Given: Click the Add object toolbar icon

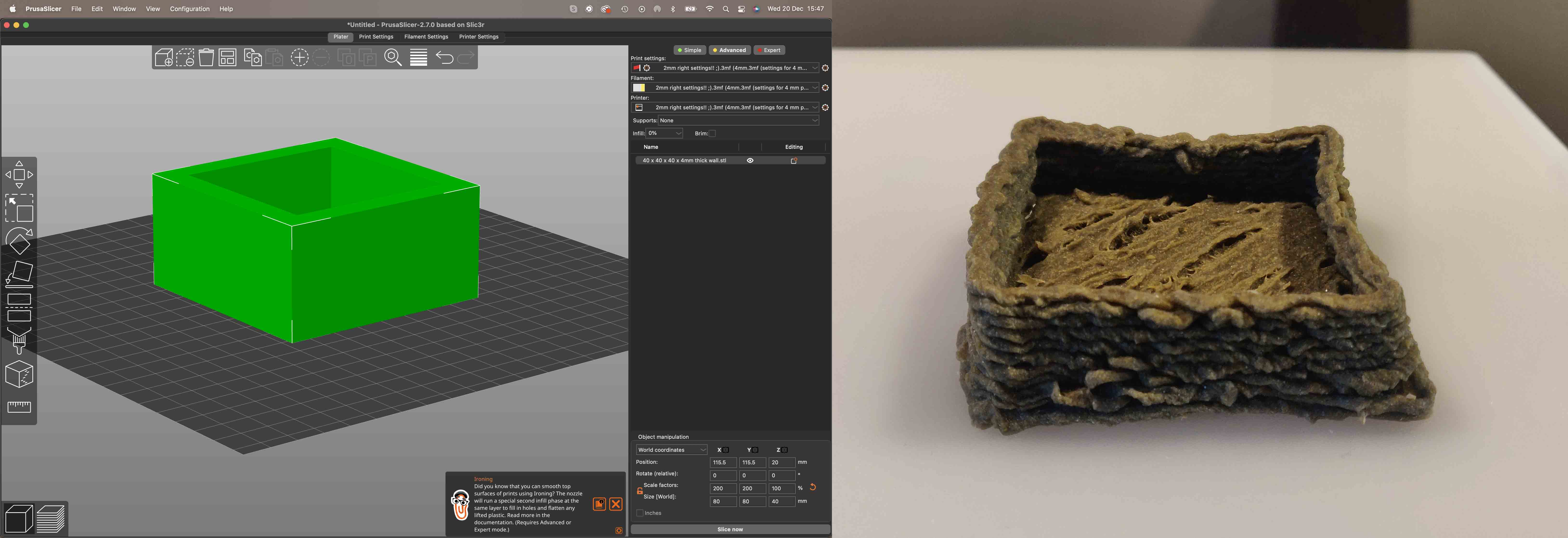Looking at the screenshot, I should [164, 58].
